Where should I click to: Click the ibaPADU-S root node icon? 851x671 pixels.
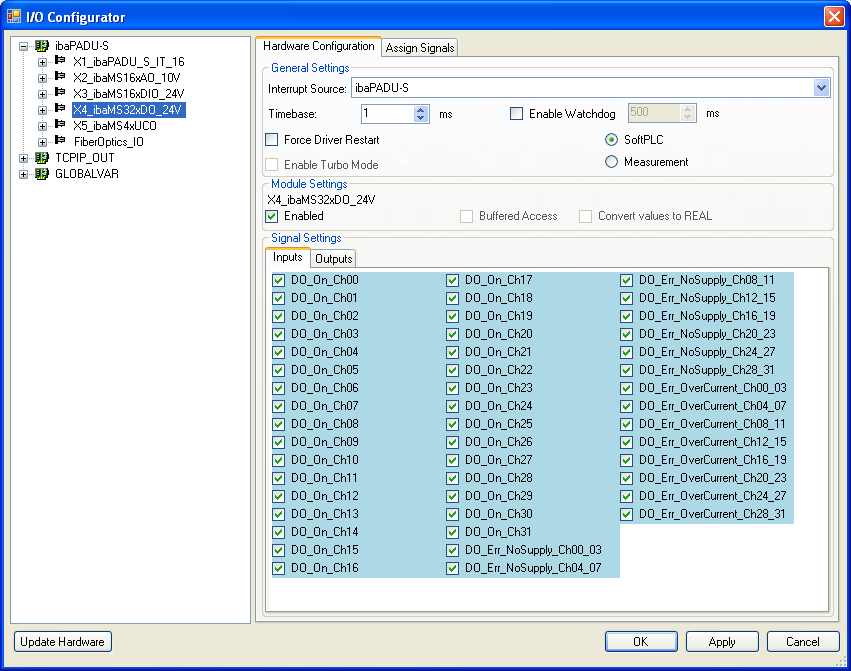click(42, 46)
